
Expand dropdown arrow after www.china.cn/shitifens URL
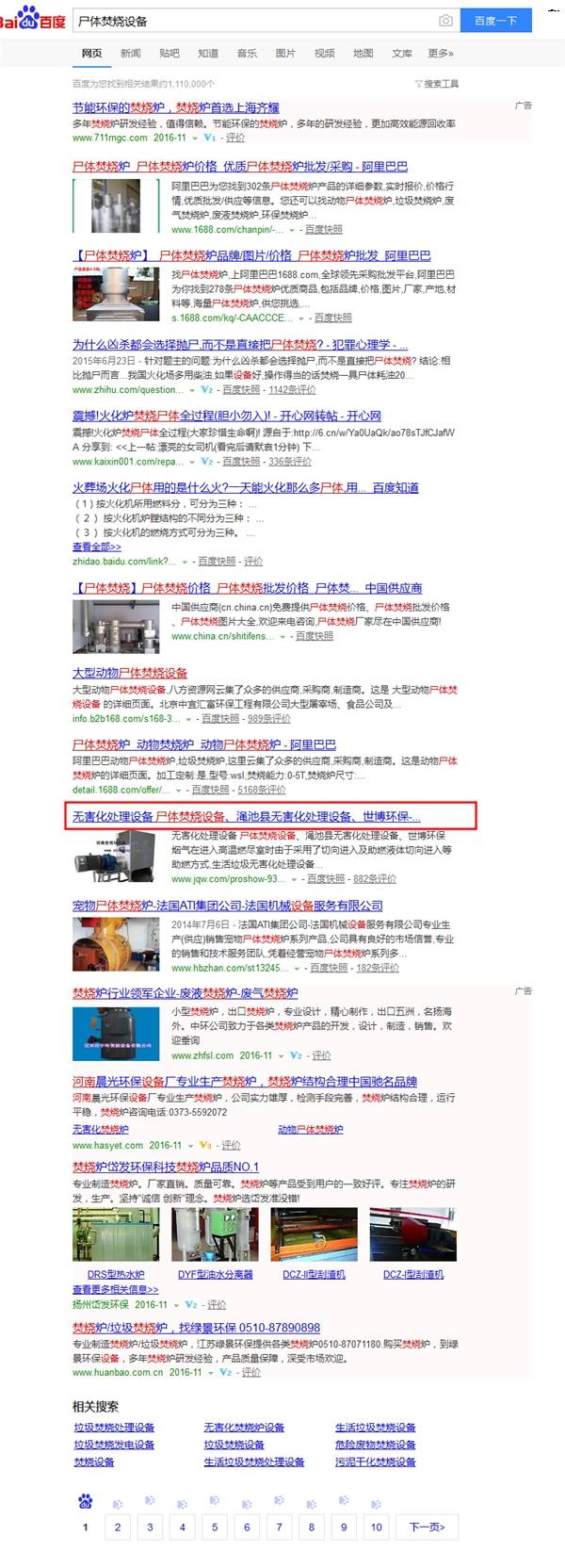[x=282, y=637]
